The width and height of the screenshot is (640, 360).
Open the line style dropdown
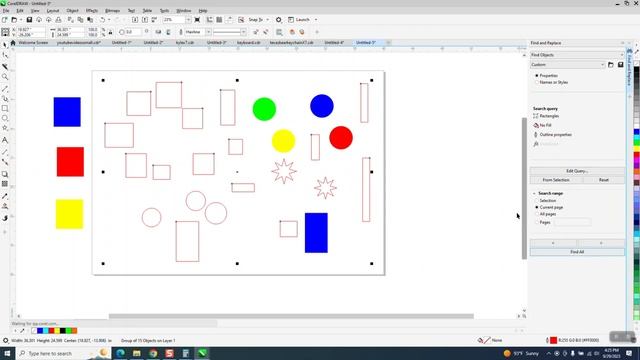click(243, 32)
